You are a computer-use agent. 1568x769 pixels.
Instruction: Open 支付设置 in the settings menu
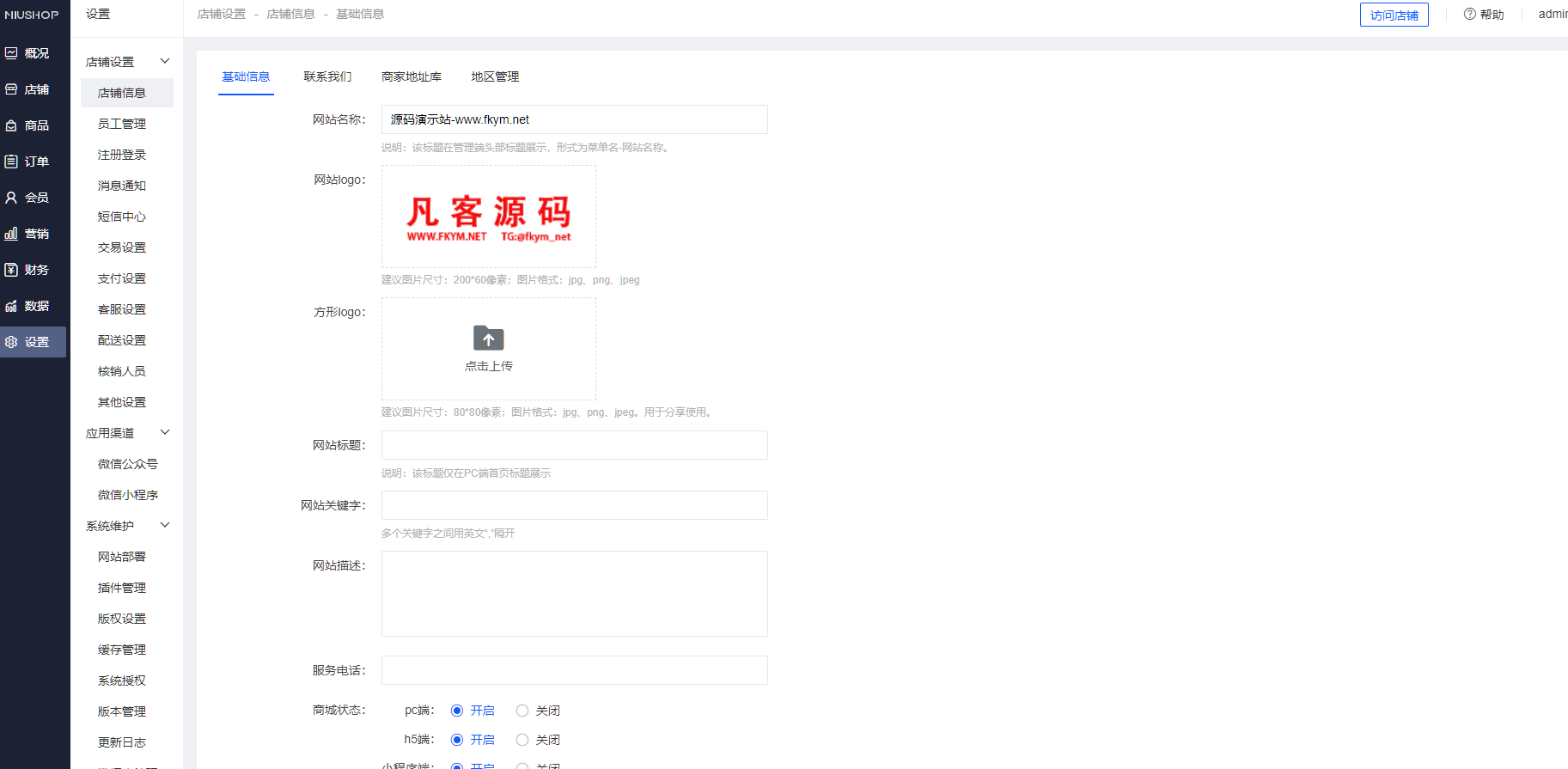[122, 278]
